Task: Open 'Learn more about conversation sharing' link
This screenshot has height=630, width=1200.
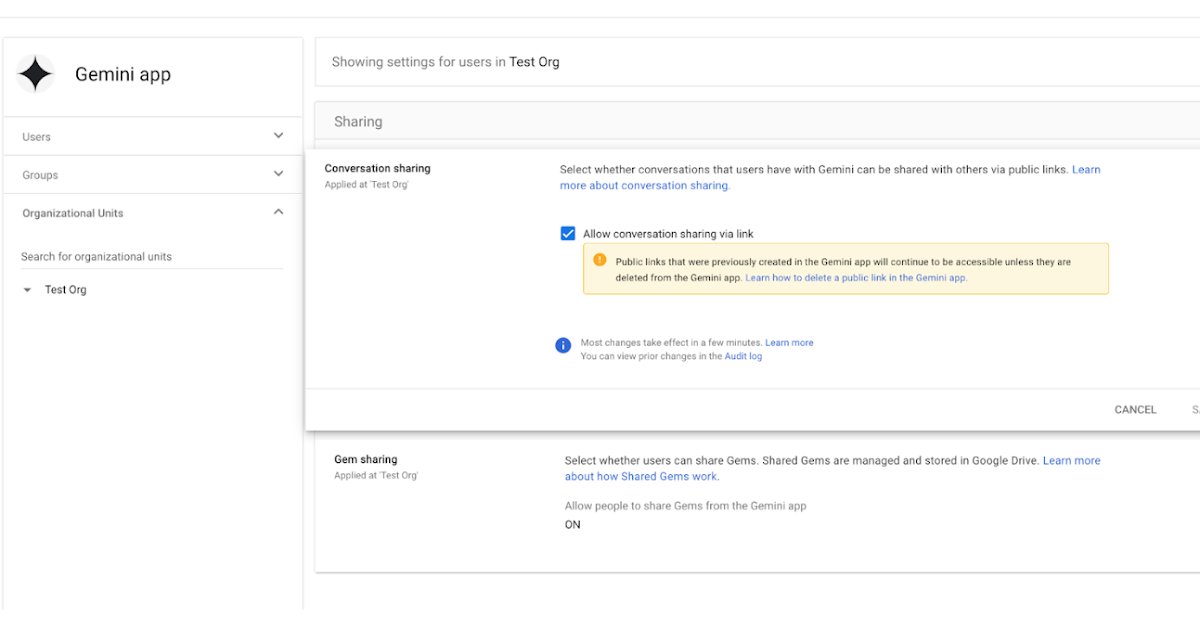Action: 643,185
